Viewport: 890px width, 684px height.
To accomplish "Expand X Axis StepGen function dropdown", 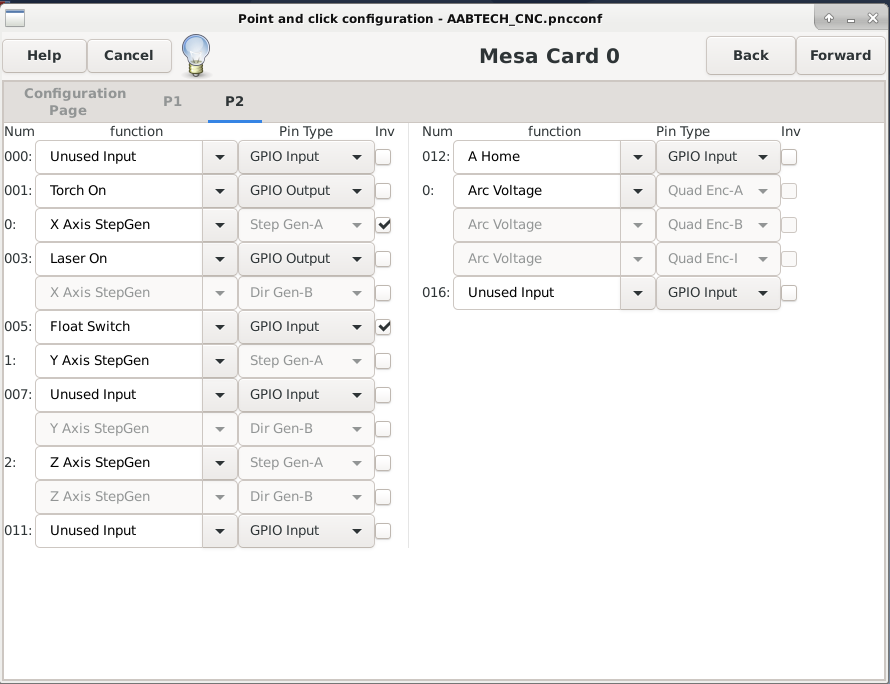I will click(x=220, y=225).
